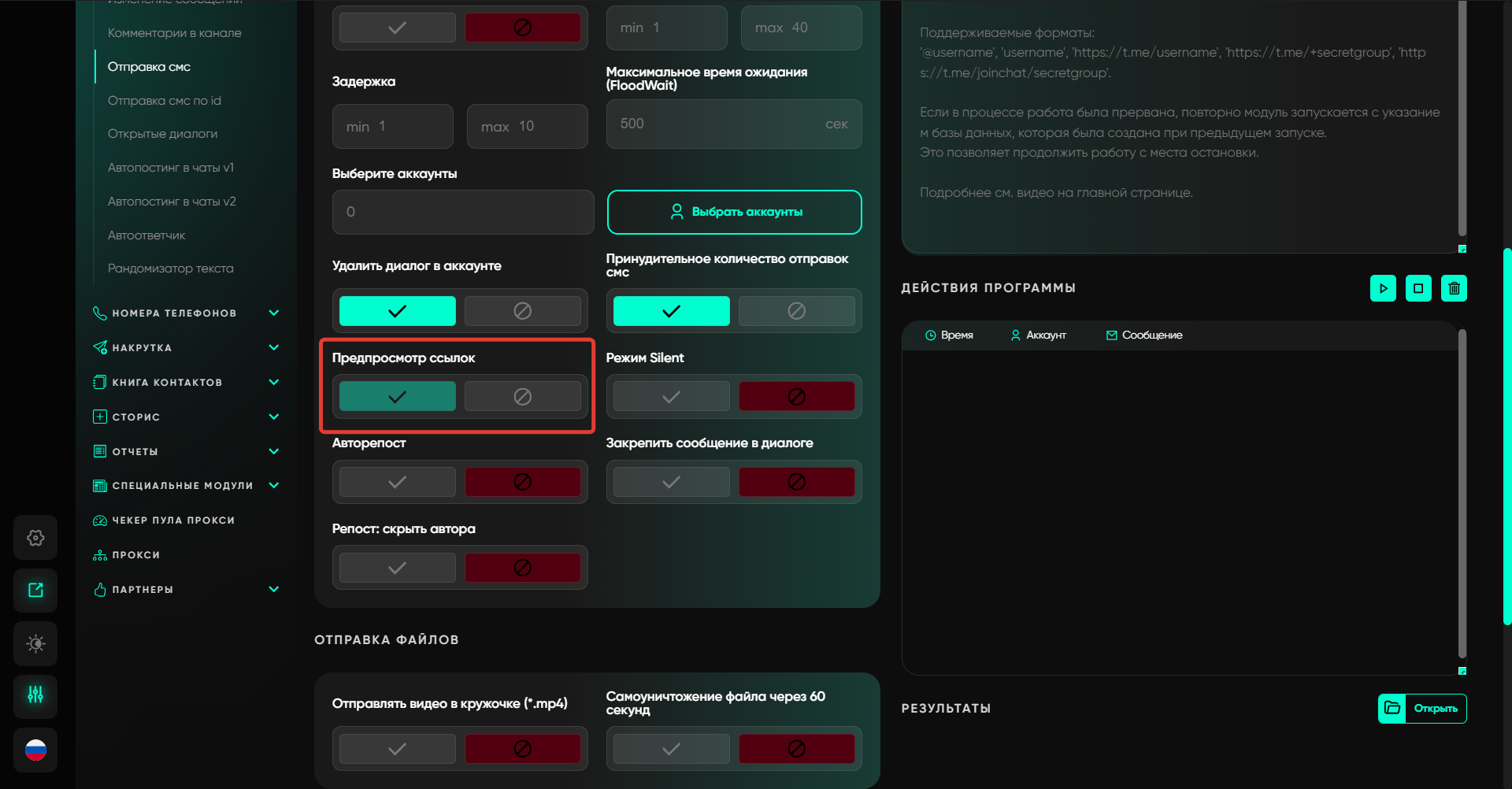
Task: Open the Автоответчик menu item
Action: pyautogui.click(x=146, y=235)
